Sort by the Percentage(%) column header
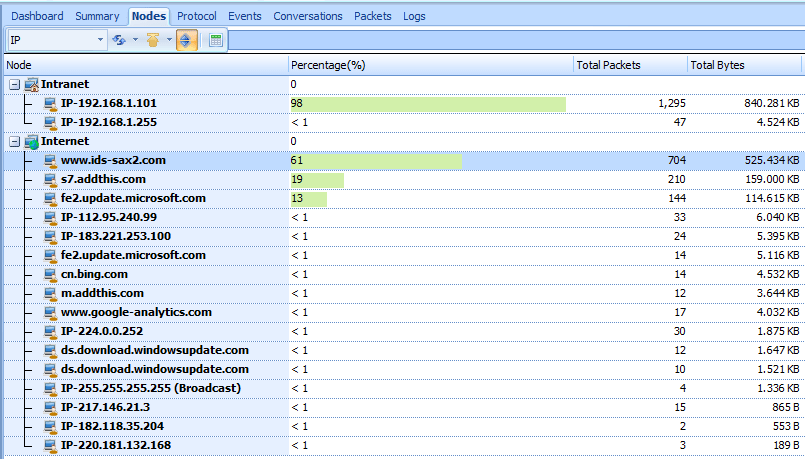Image resolution: width=805 pixels, height=459 pixels. pos(431,65)
